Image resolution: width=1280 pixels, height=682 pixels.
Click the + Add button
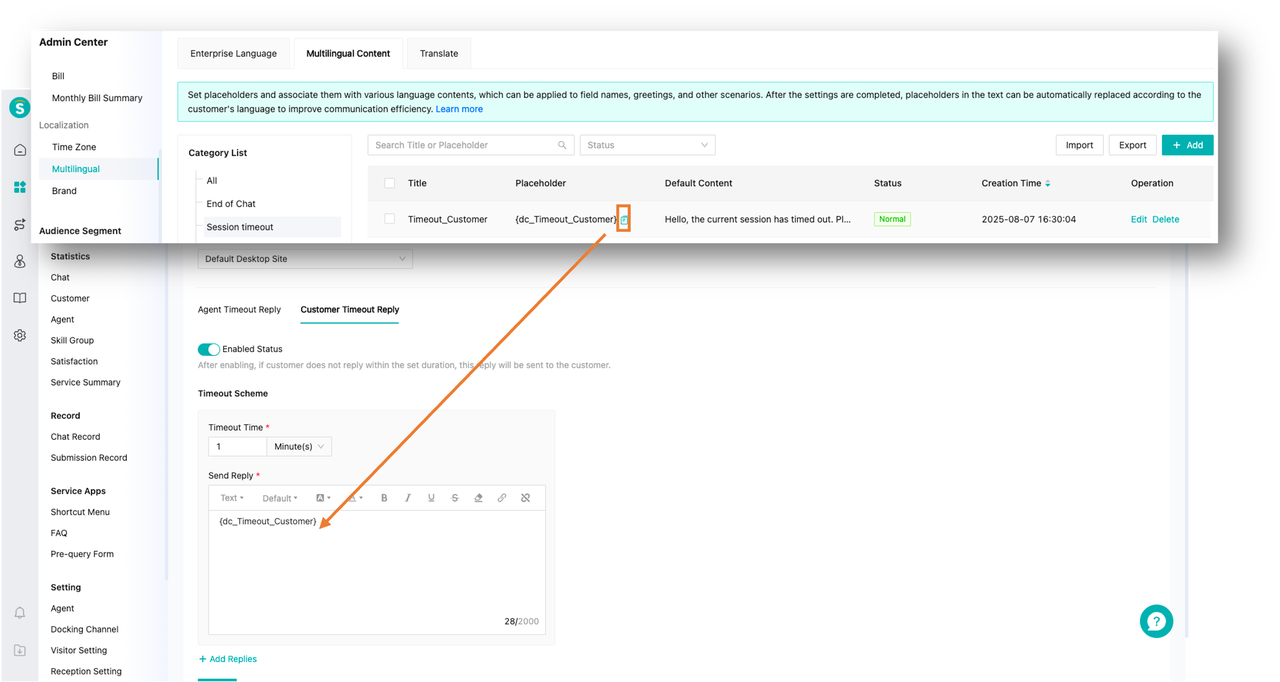(1188, 145)
